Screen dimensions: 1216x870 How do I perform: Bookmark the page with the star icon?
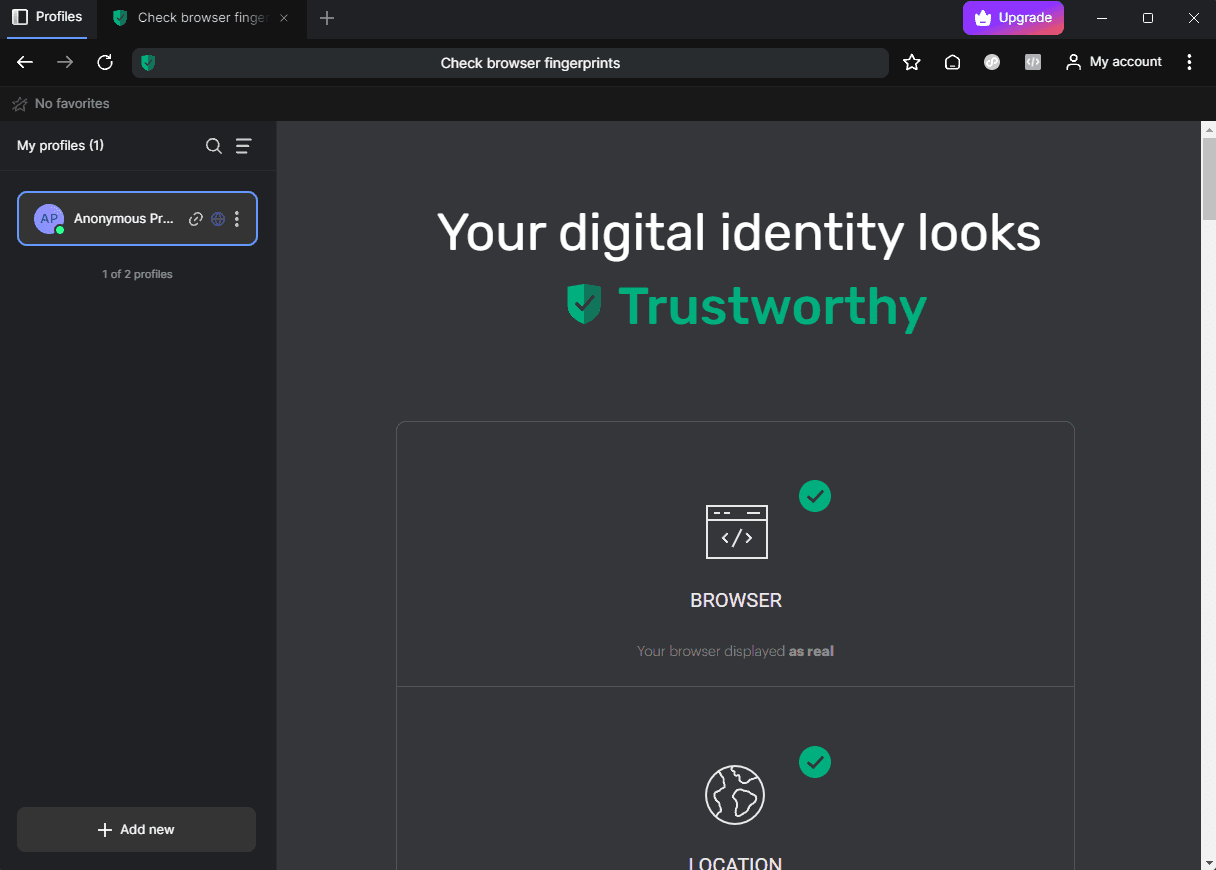[911, 62]
